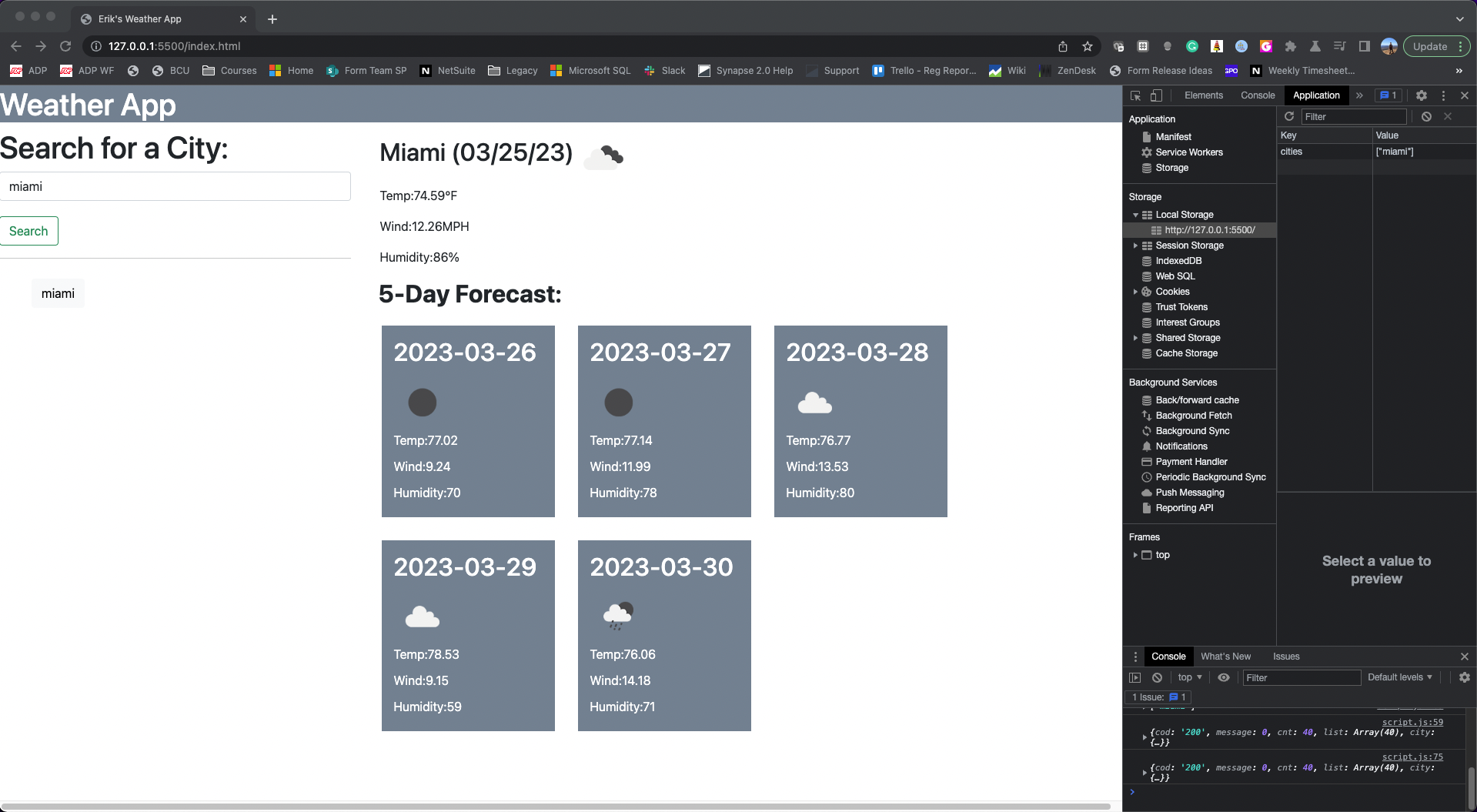Image resolution: width=1477 pixels, height=812 pixels.
Task: Refresh the local storage key list
Action: [1289, 116]
